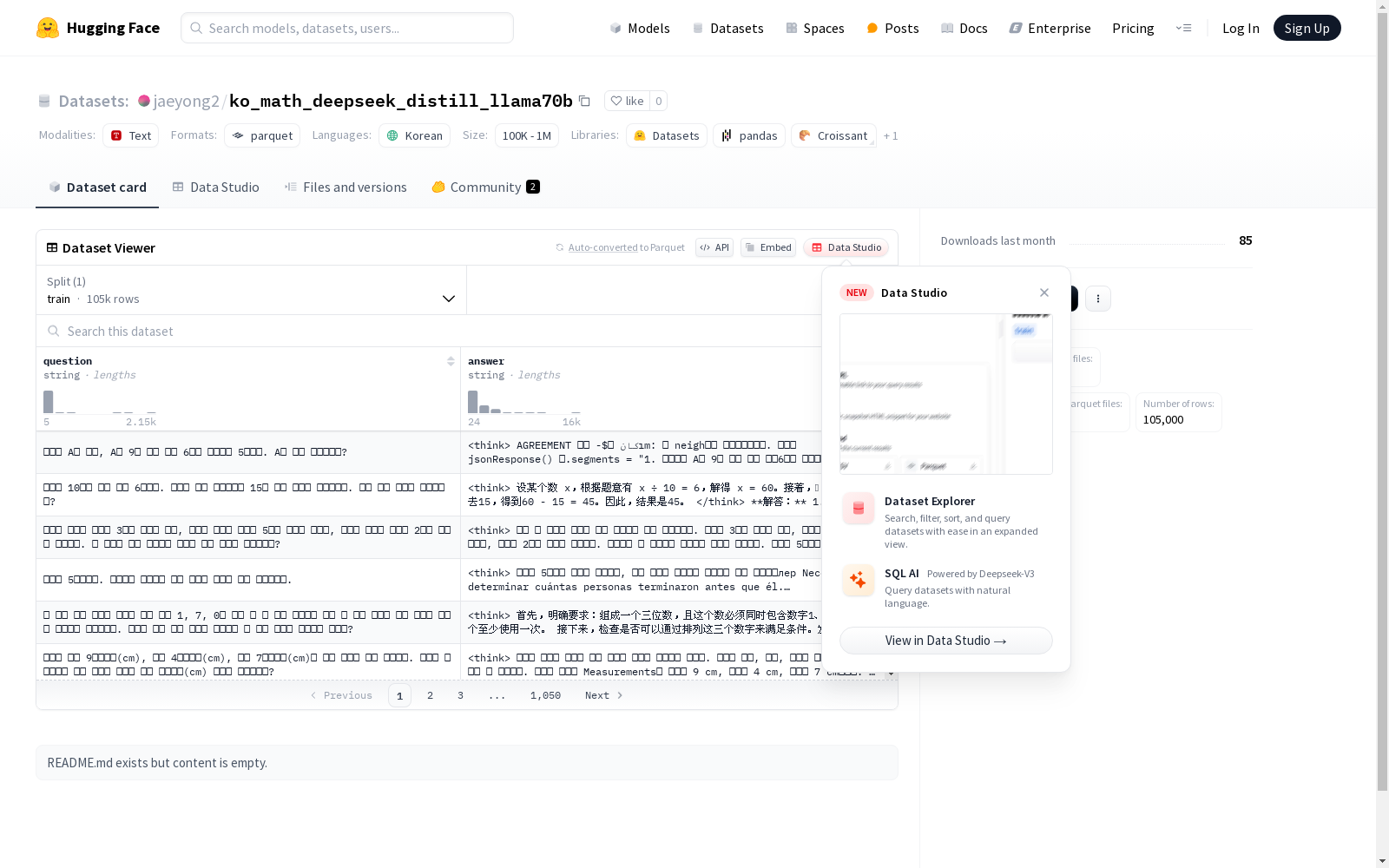1389x868 pixels.
Task: Go to page 2 of the dataset
Action: (430, 695)
